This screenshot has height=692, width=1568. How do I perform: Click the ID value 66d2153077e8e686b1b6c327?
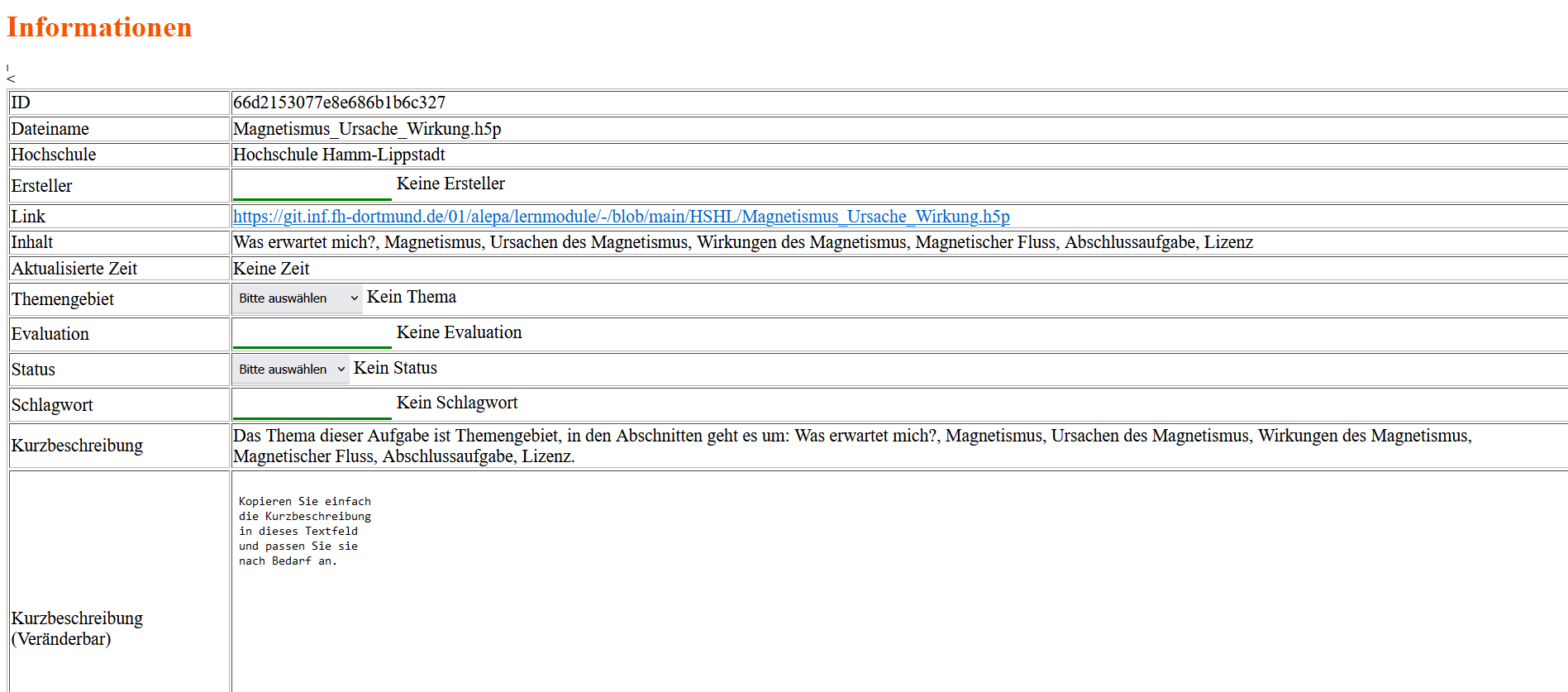click(x=339, y=103)
